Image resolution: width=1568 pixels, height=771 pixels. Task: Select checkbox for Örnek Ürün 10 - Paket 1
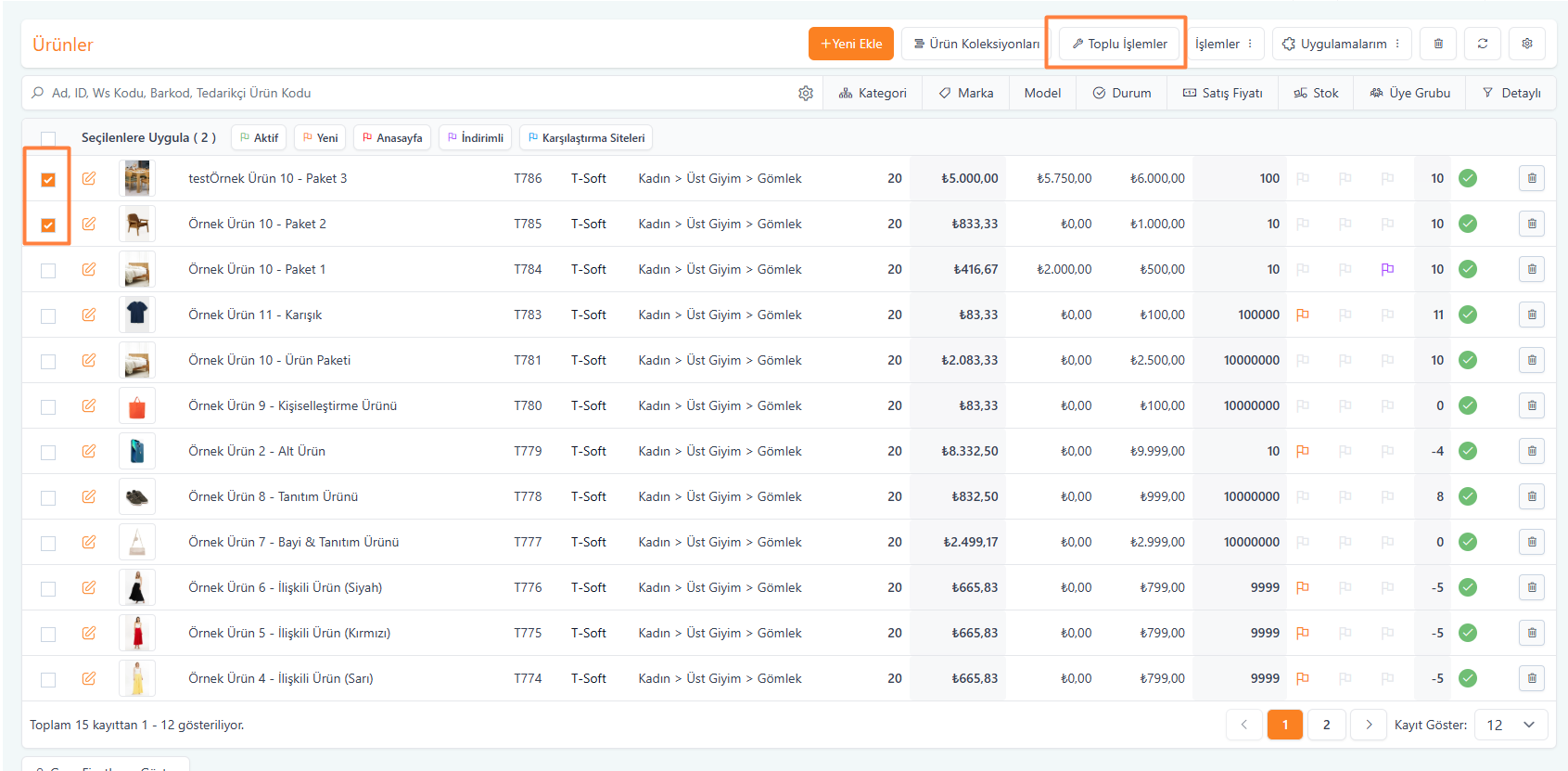[48, 270]
